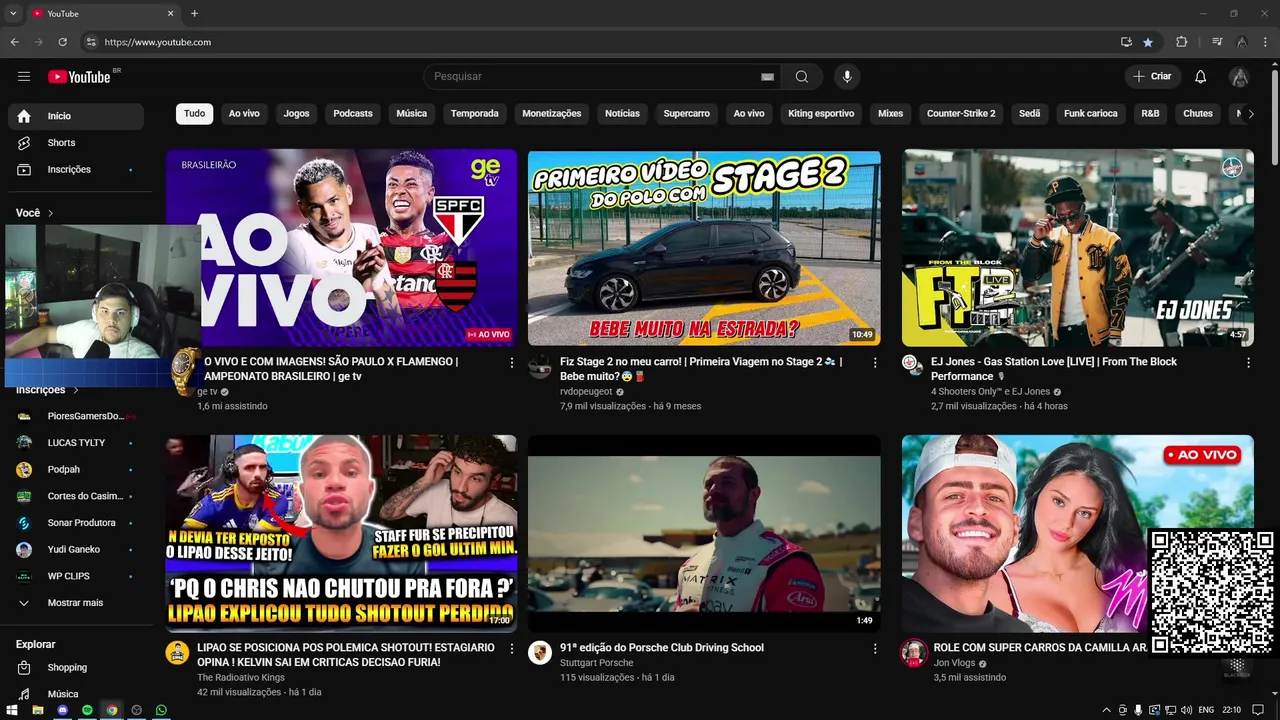
Task: Open Shorts in the sidebar
Action: coord(76,143)
